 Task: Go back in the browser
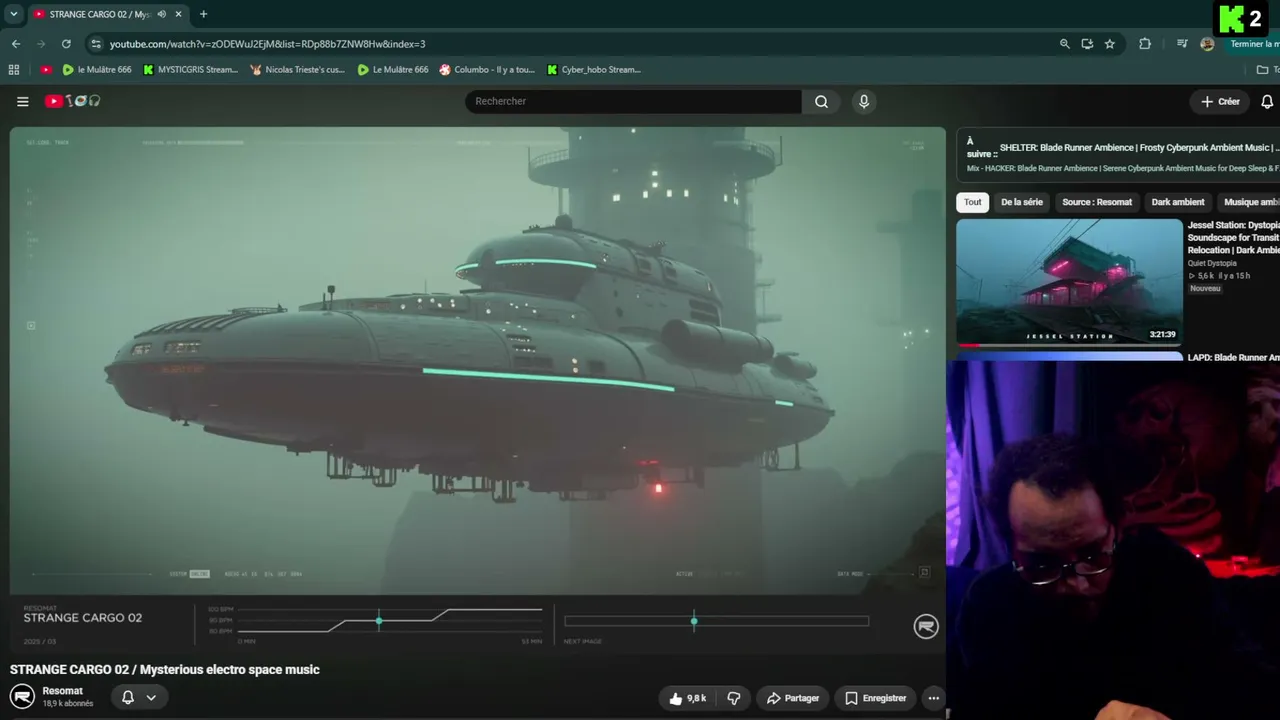(x=16, y=44)
